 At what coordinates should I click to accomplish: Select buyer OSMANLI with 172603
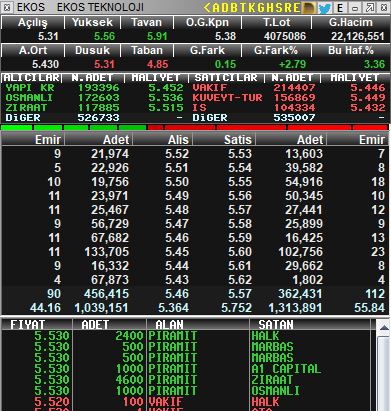click(95, 98)
